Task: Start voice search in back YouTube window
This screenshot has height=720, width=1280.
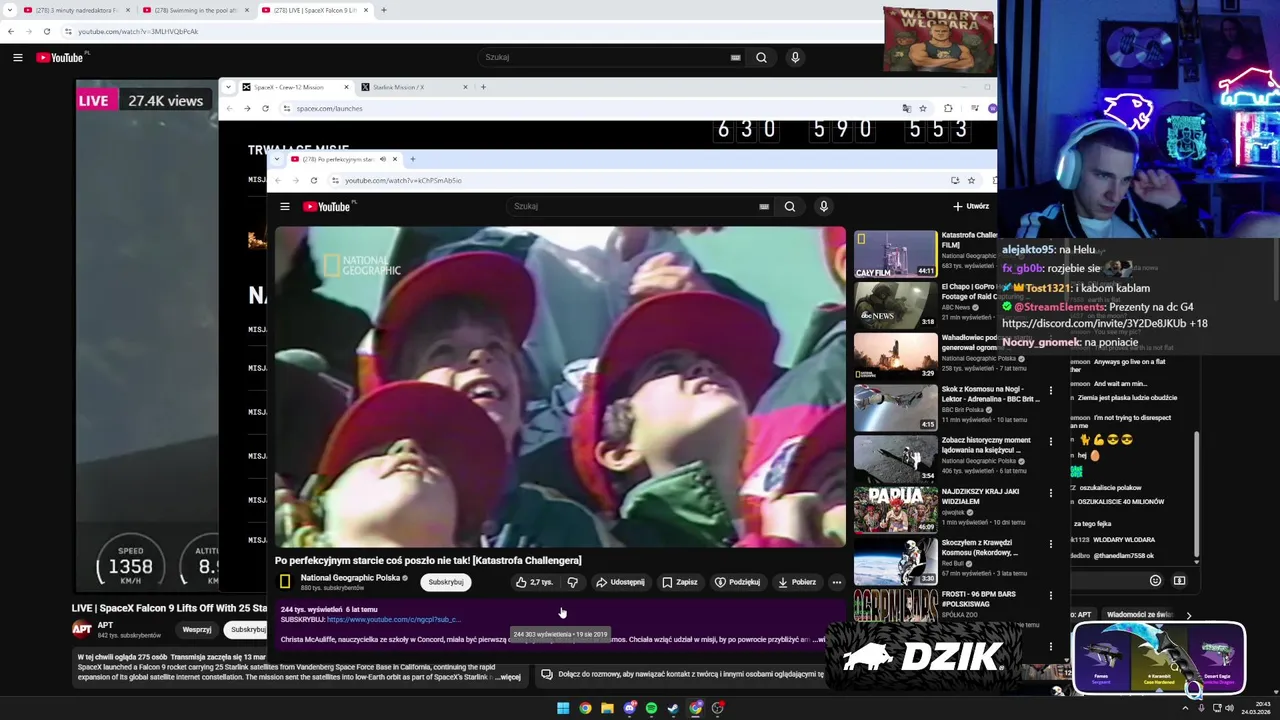Action: tap(795, 57)
